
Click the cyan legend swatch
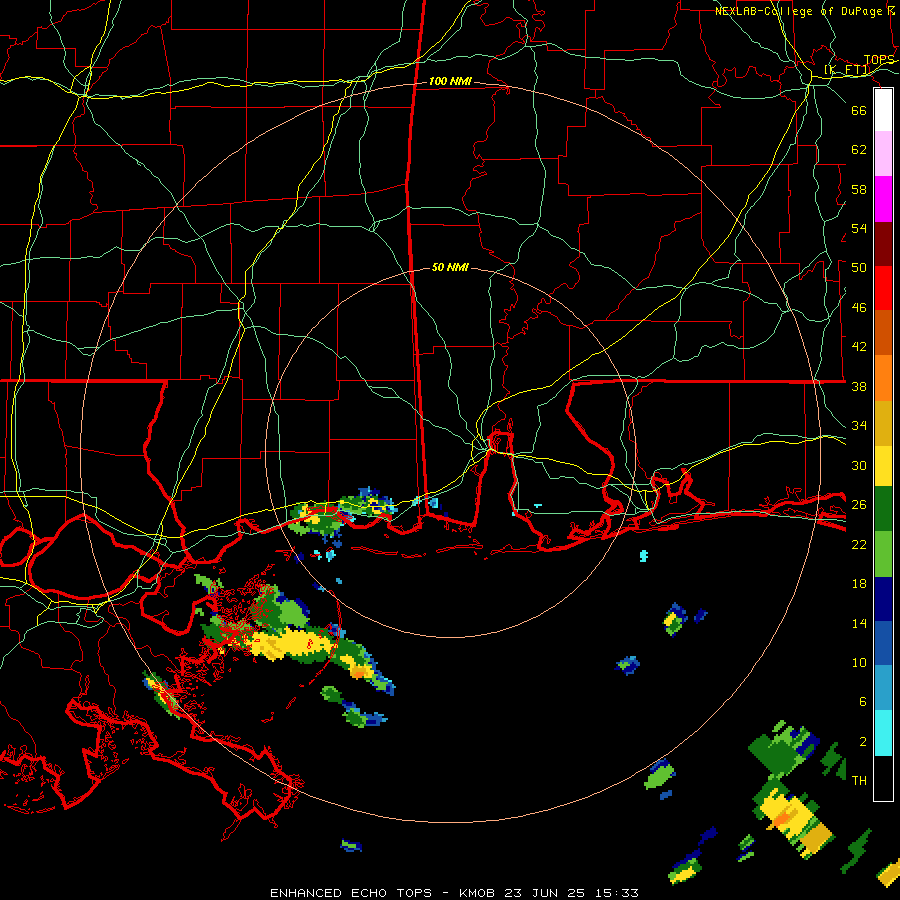883,733
